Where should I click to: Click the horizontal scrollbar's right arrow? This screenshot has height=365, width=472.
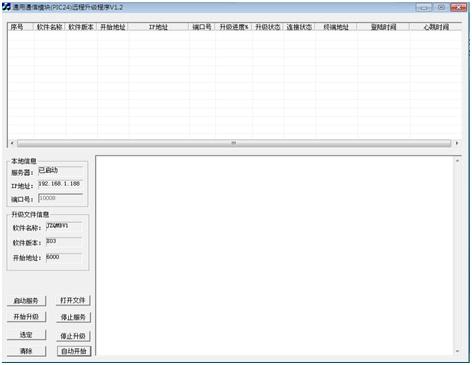coord(457,143)
